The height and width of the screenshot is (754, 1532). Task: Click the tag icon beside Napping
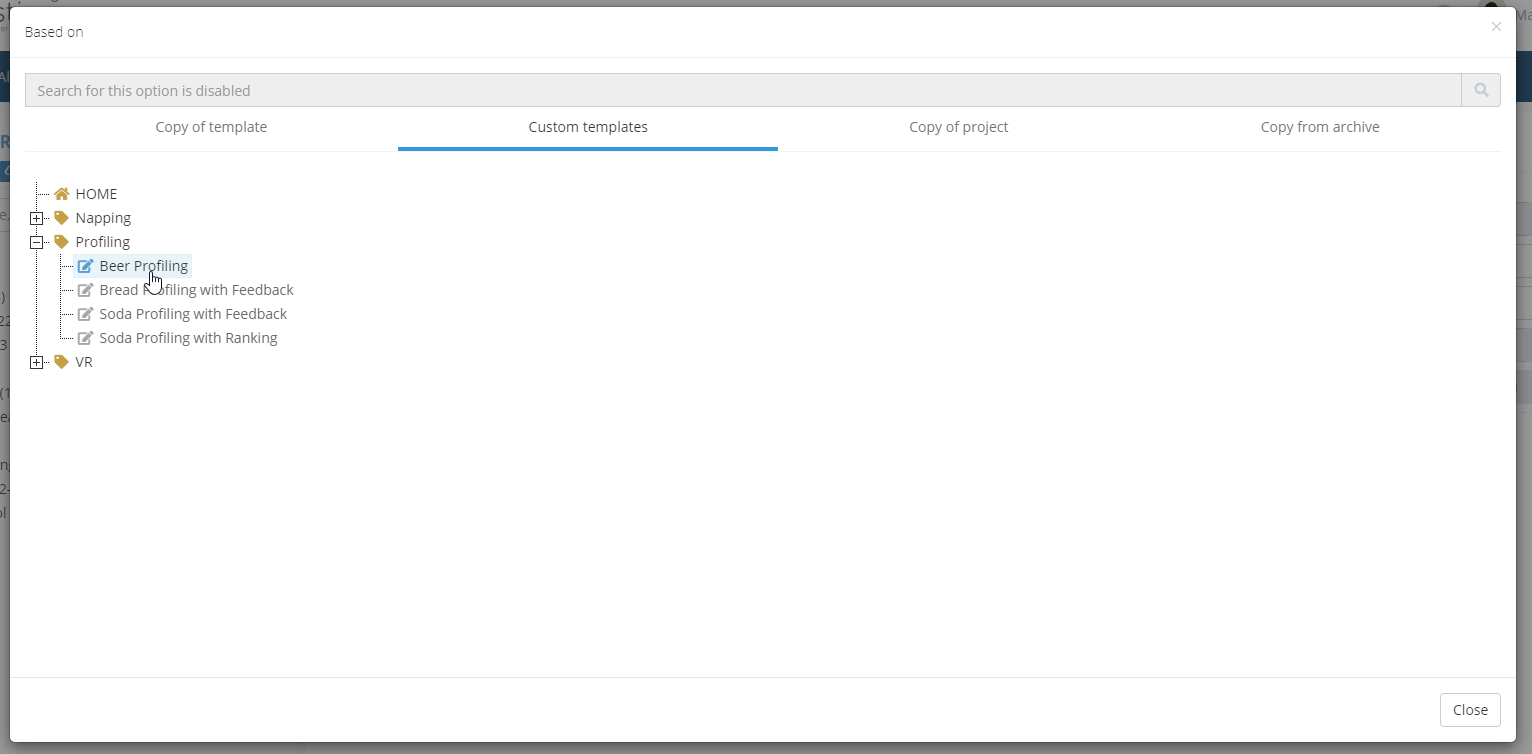click(61, 217)
